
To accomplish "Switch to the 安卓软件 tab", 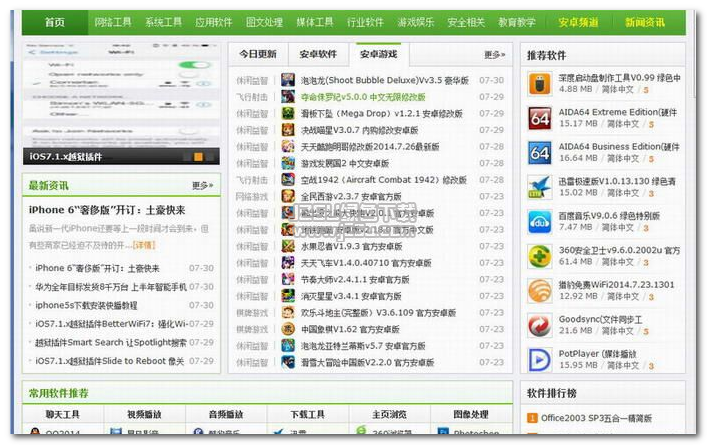I will (x=318, y=54).
